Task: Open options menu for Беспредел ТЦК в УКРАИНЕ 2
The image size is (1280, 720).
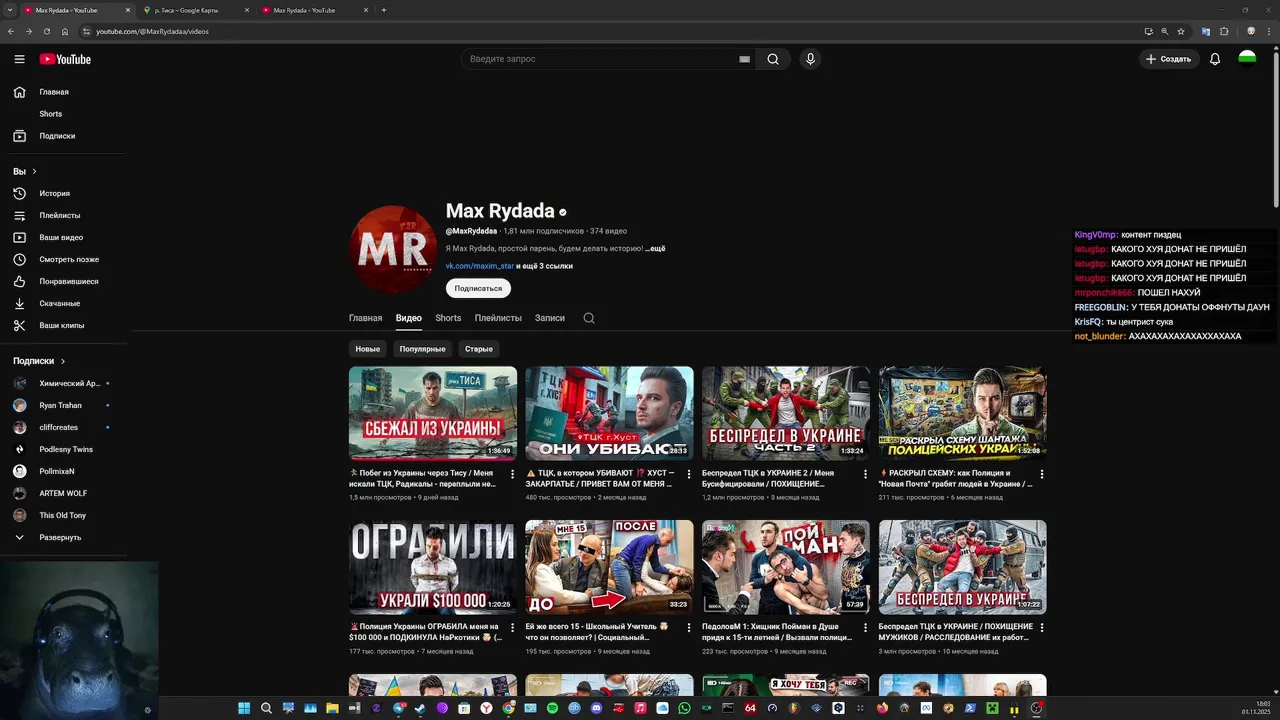Action: click(x=865, y=474)
